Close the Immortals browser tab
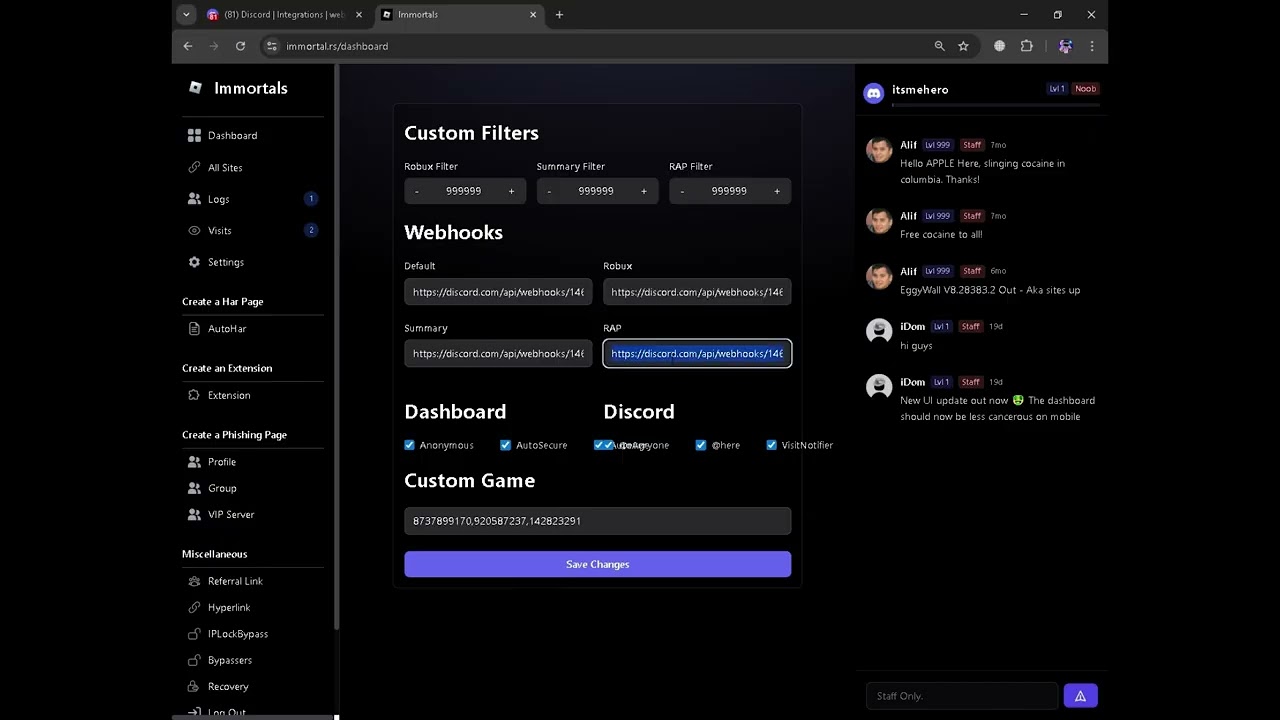The height and width of the screenshot is (720, 1280). [x=533, y=15]
